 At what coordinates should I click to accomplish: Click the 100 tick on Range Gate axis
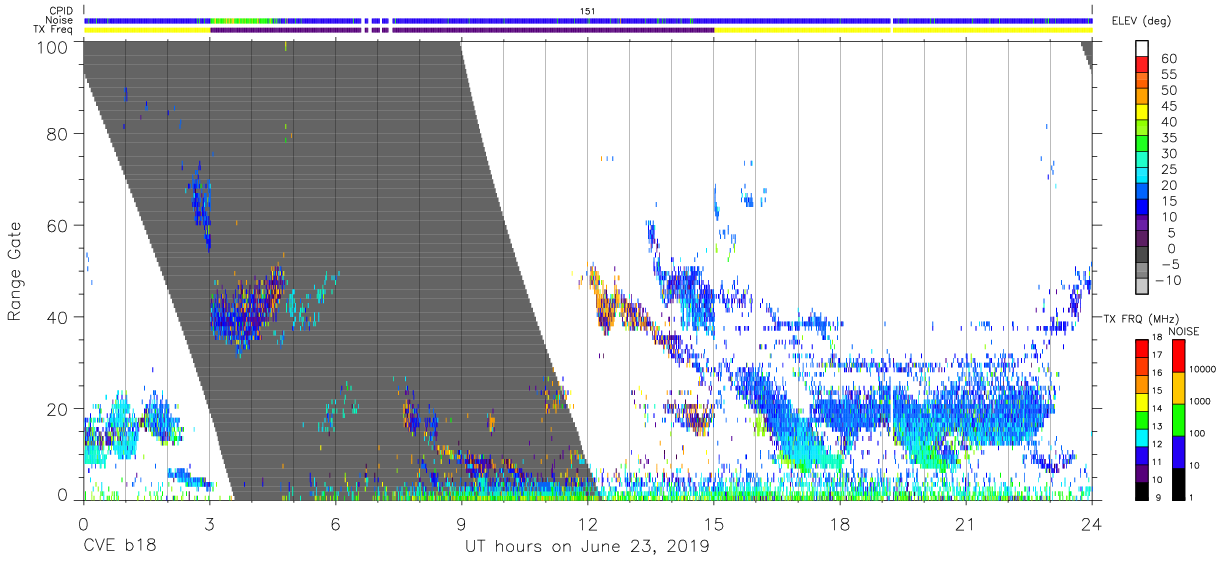(x=53, y=46)
